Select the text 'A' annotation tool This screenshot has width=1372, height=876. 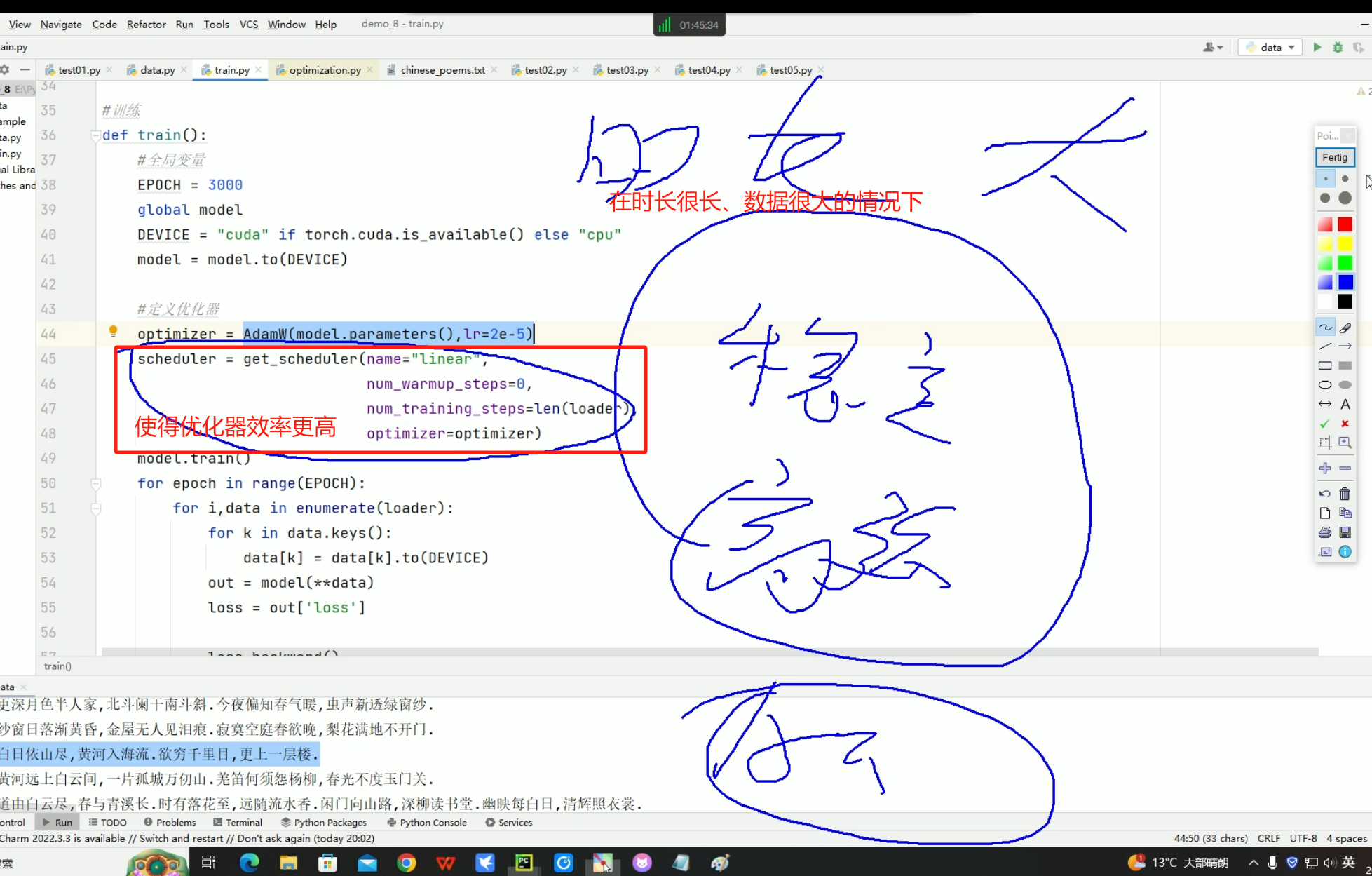point(1345,404)
